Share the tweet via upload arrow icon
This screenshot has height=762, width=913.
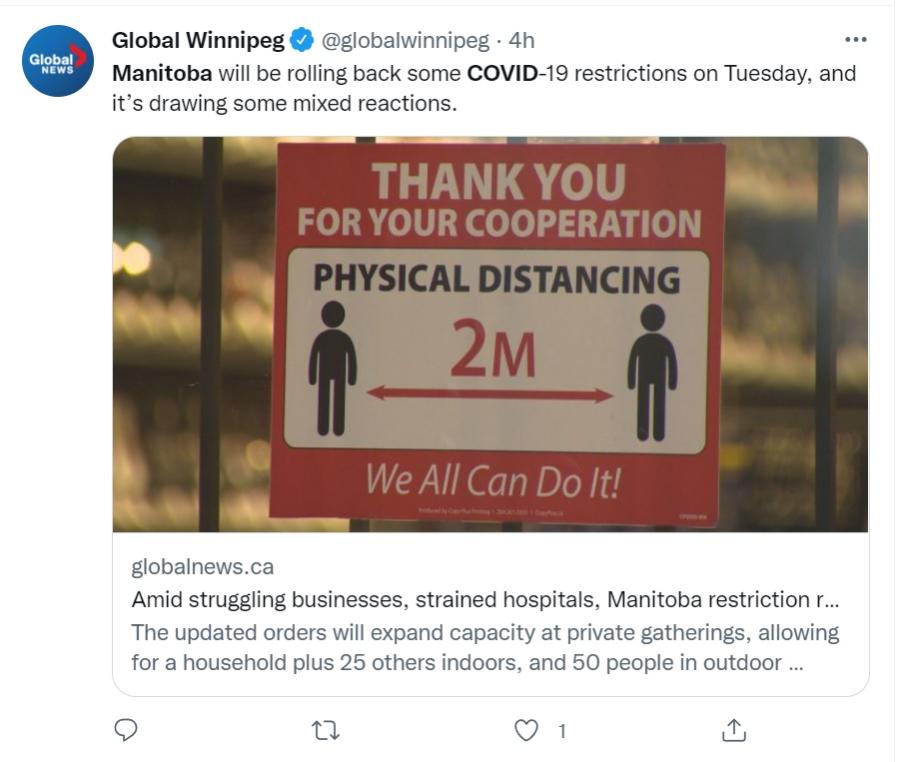pyautogui.click(x=734, y=731)
